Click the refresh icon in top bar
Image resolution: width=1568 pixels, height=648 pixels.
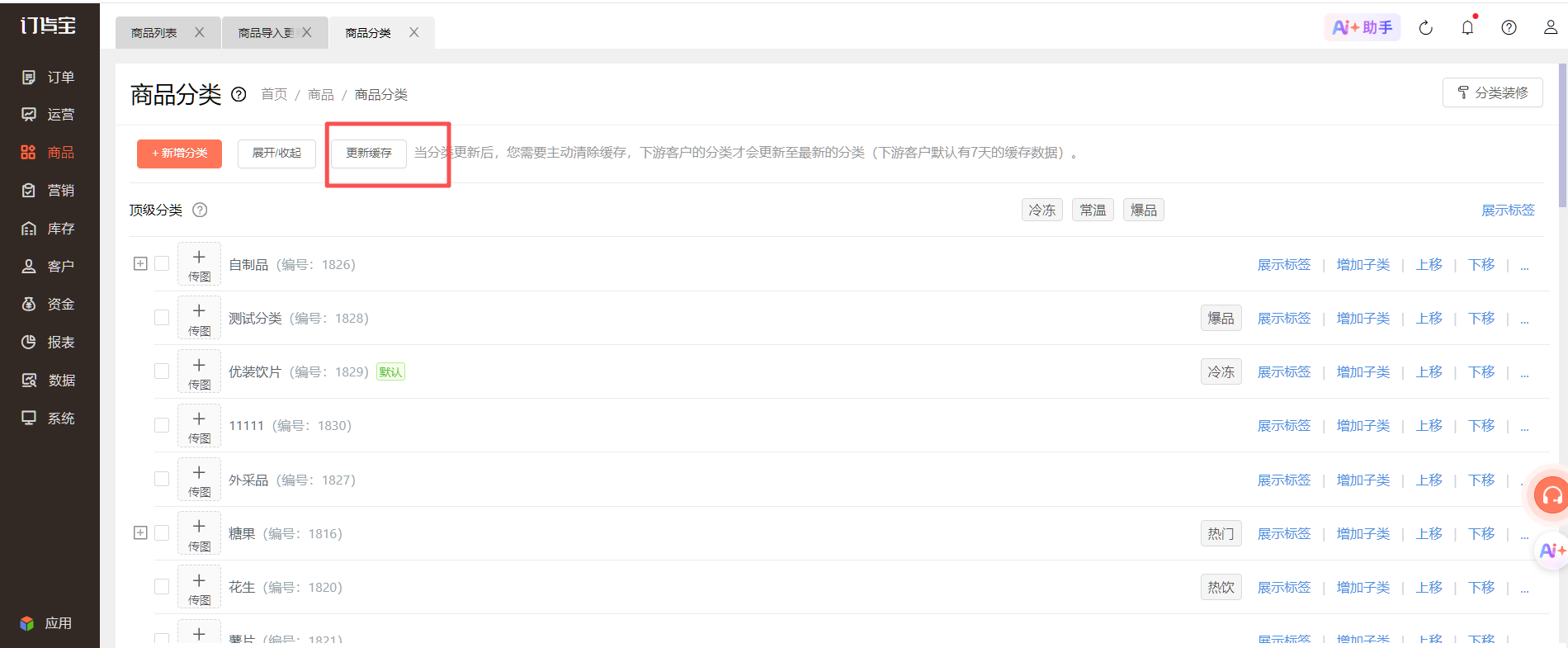(x=1425, y=28)
